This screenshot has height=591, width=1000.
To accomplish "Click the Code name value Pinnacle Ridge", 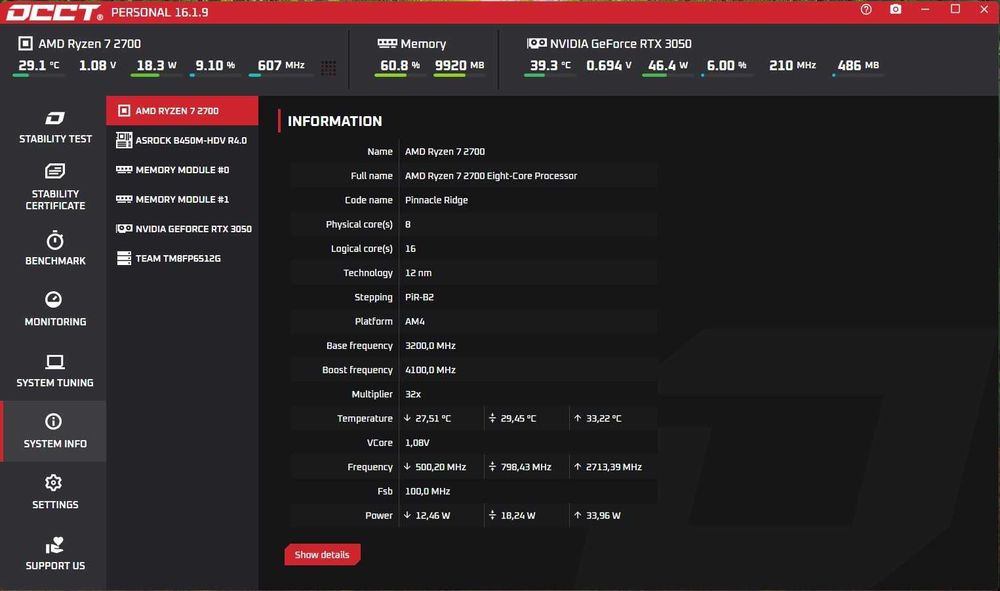I will click(x=436, y=200).
